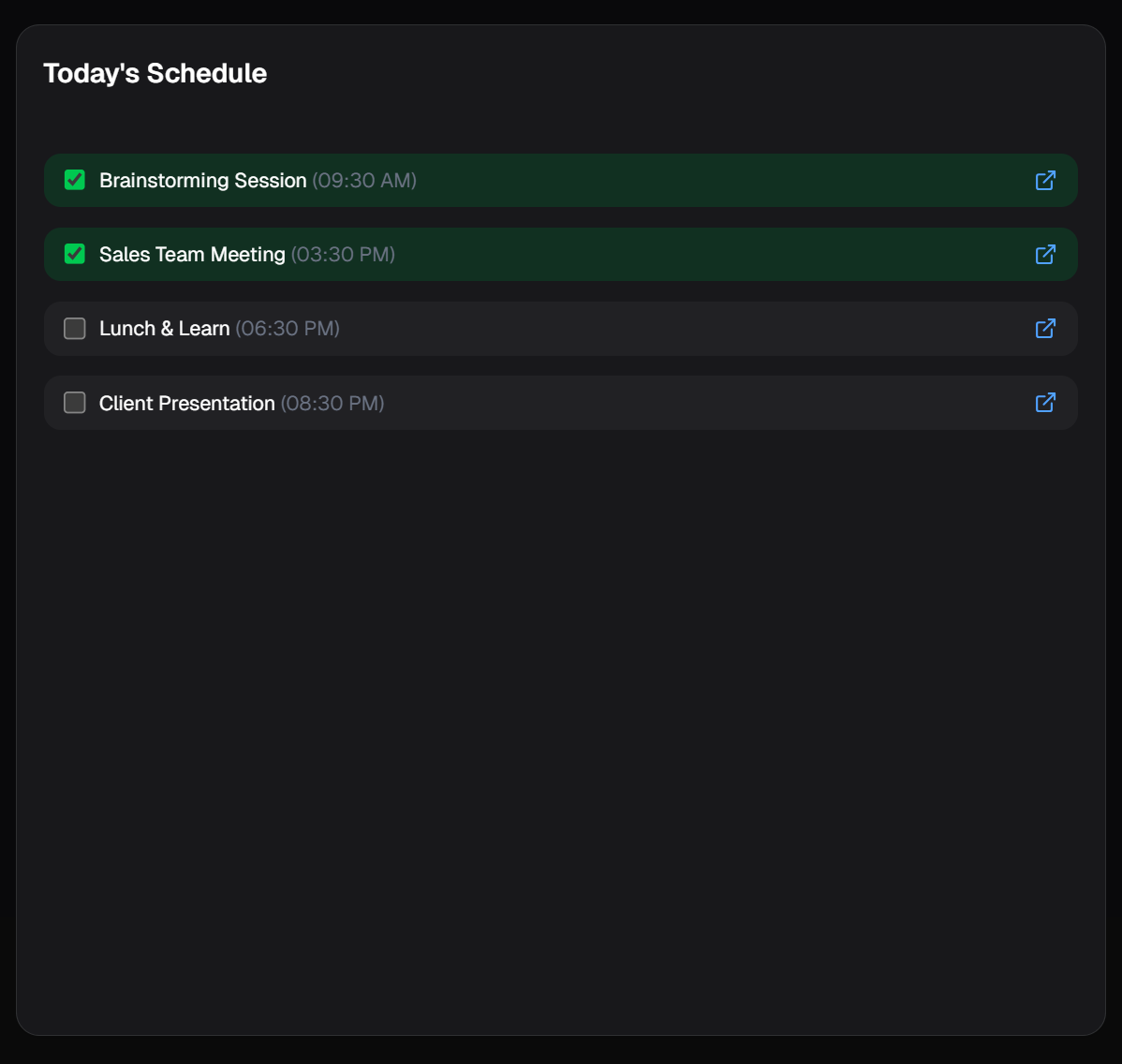
Task: Uncheck the Sales Team Meeting checkbox
Action: (75, 254)
